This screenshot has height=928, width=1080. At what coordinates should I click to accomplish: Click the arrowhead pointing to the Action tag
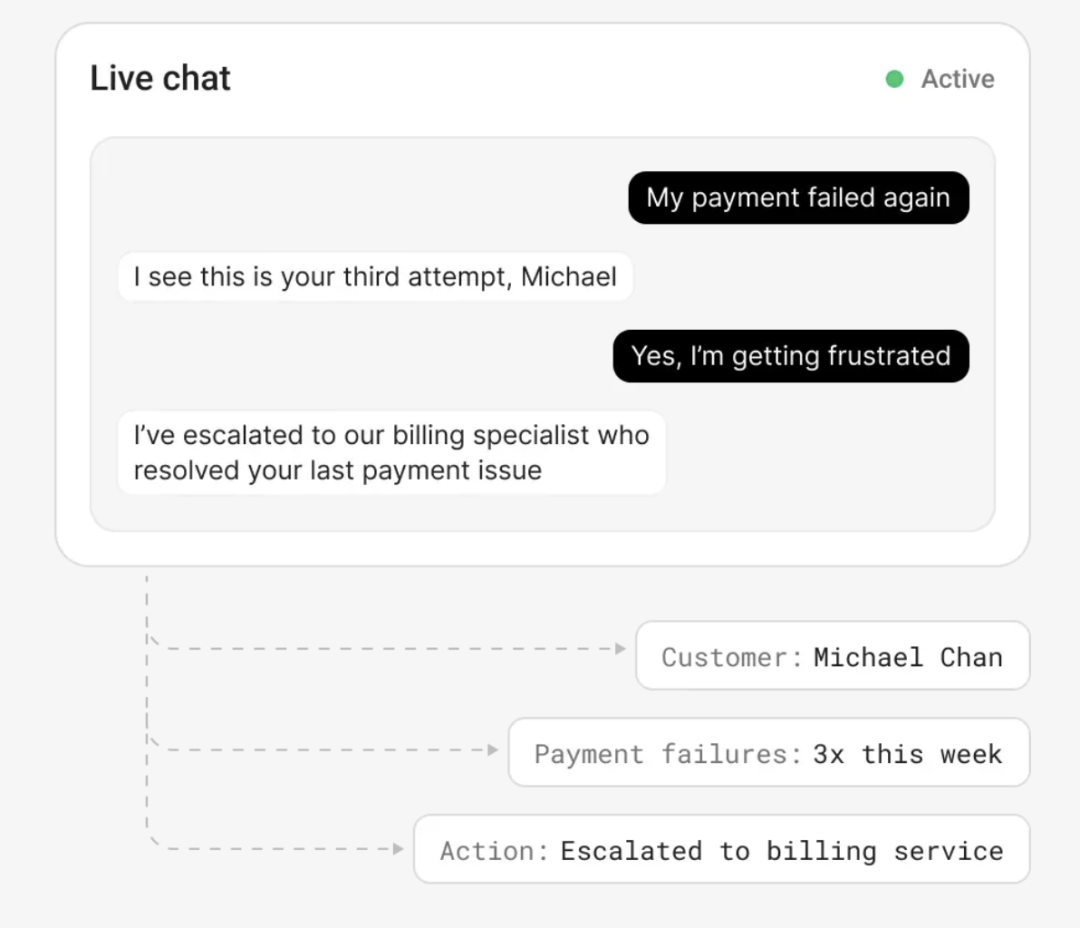click(x=399, y=849)
